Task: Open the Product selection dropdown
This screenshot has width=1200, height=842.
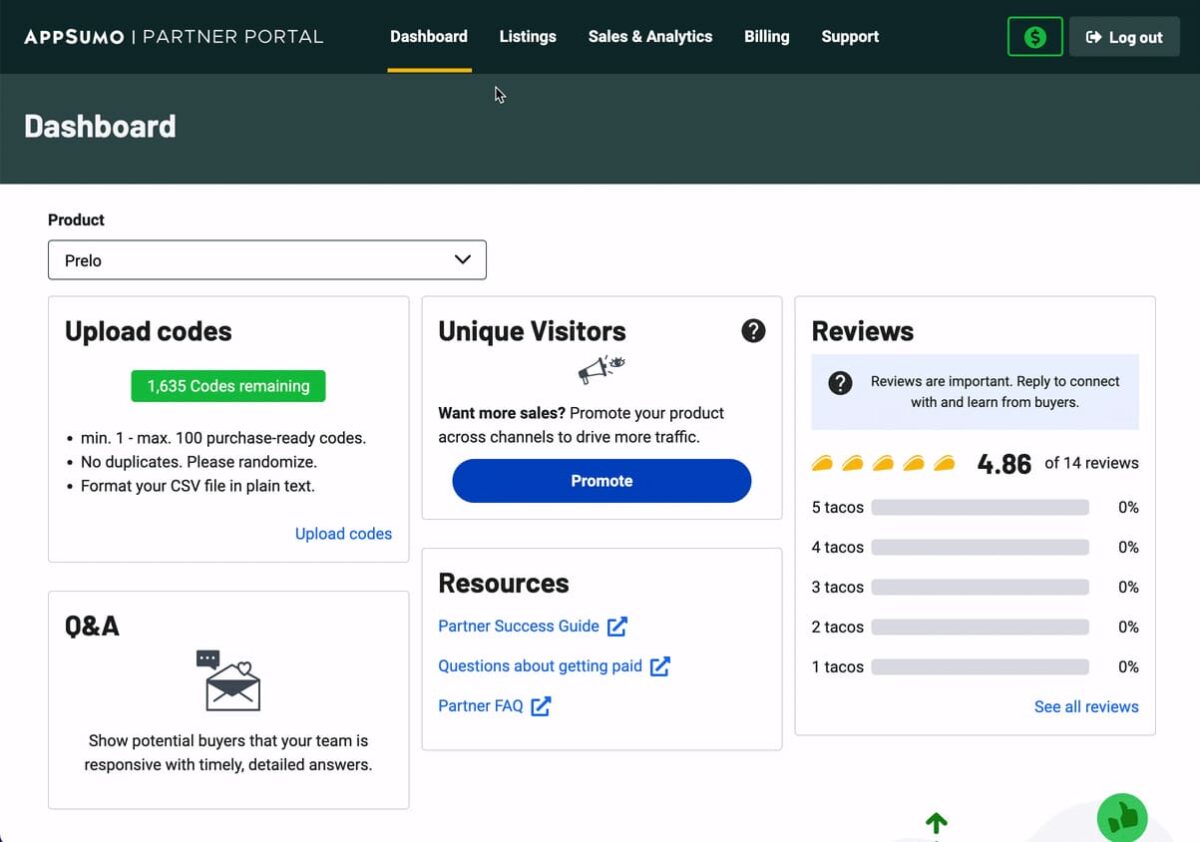Action: tap(267, 259)
